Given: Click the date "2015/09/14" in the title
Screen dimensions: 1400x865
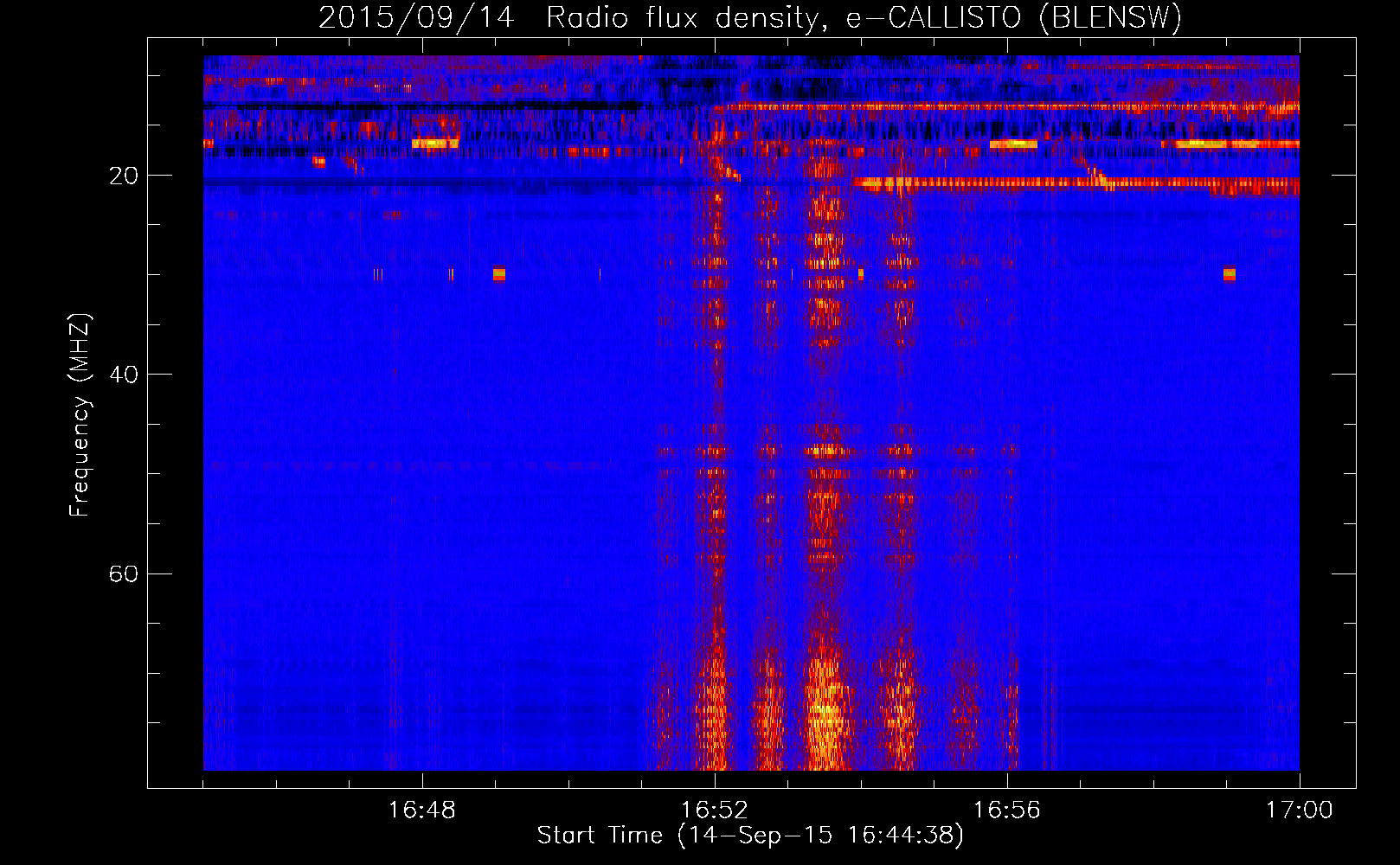Looking at the screenshot, I should tap(416, 18).
